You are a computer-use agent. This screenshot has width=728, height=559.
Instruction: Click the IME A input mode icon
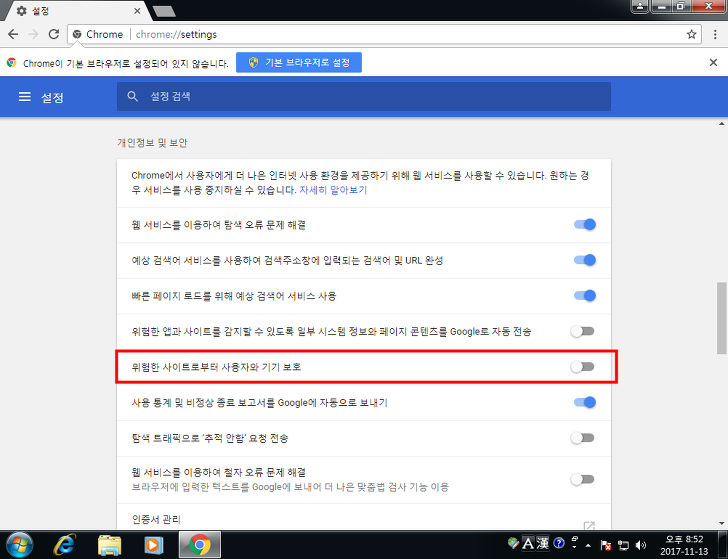[x=528, y=543]
